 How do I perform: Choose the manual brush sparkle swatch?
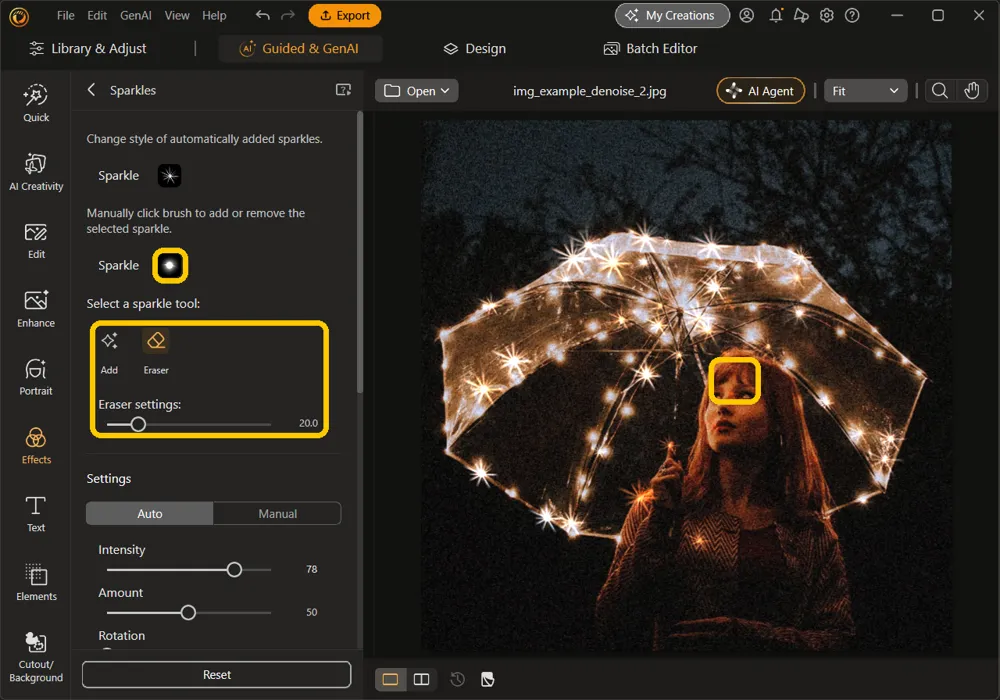pyautogui.click(x=170, y=265)
